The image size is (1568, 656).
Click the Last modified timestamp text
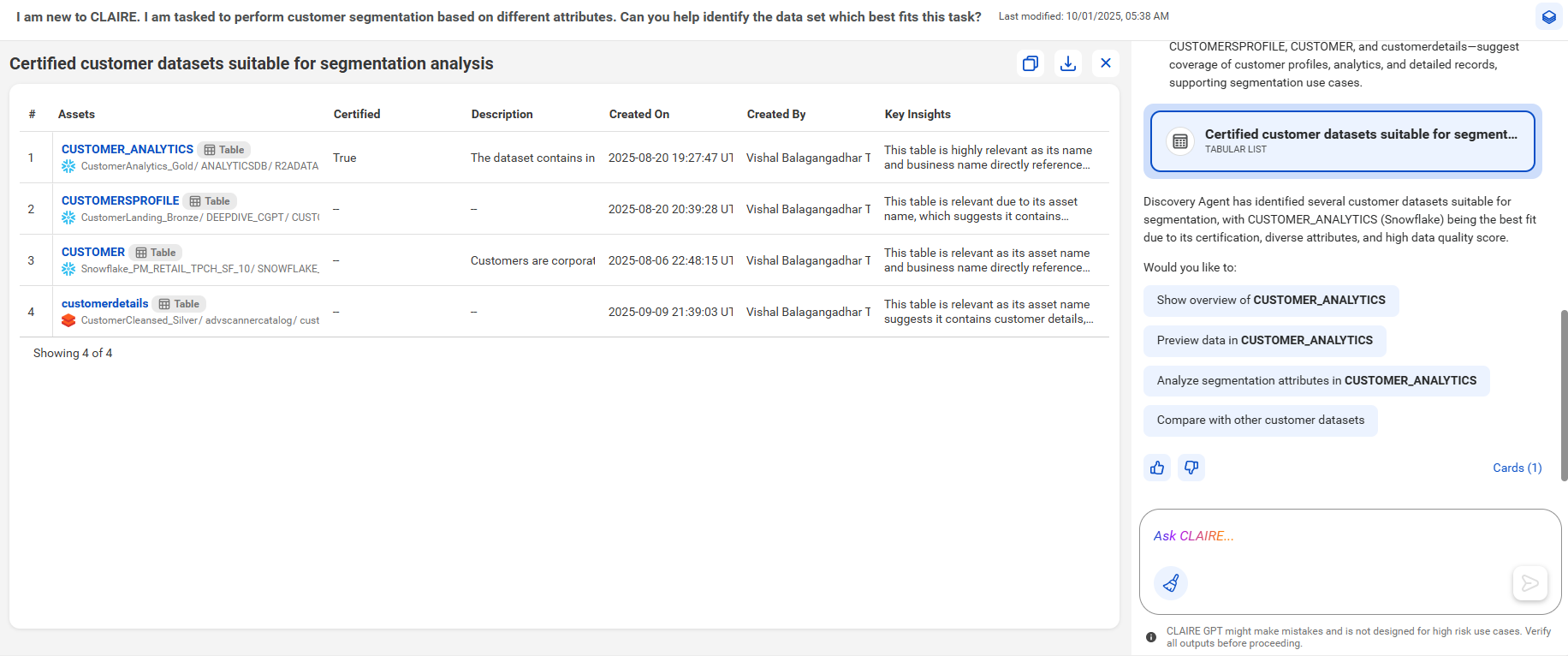[x=1084, y=16]
